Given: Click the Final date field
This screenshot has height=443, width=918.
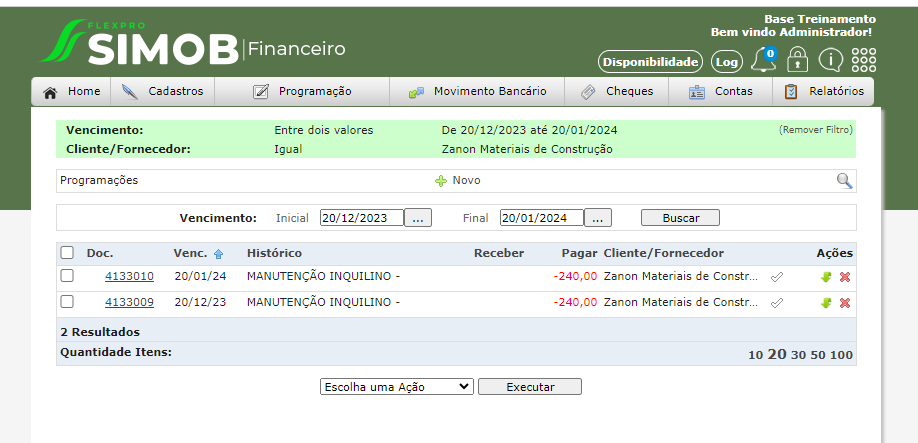Looking at the screenshot, I should (542, 218).
